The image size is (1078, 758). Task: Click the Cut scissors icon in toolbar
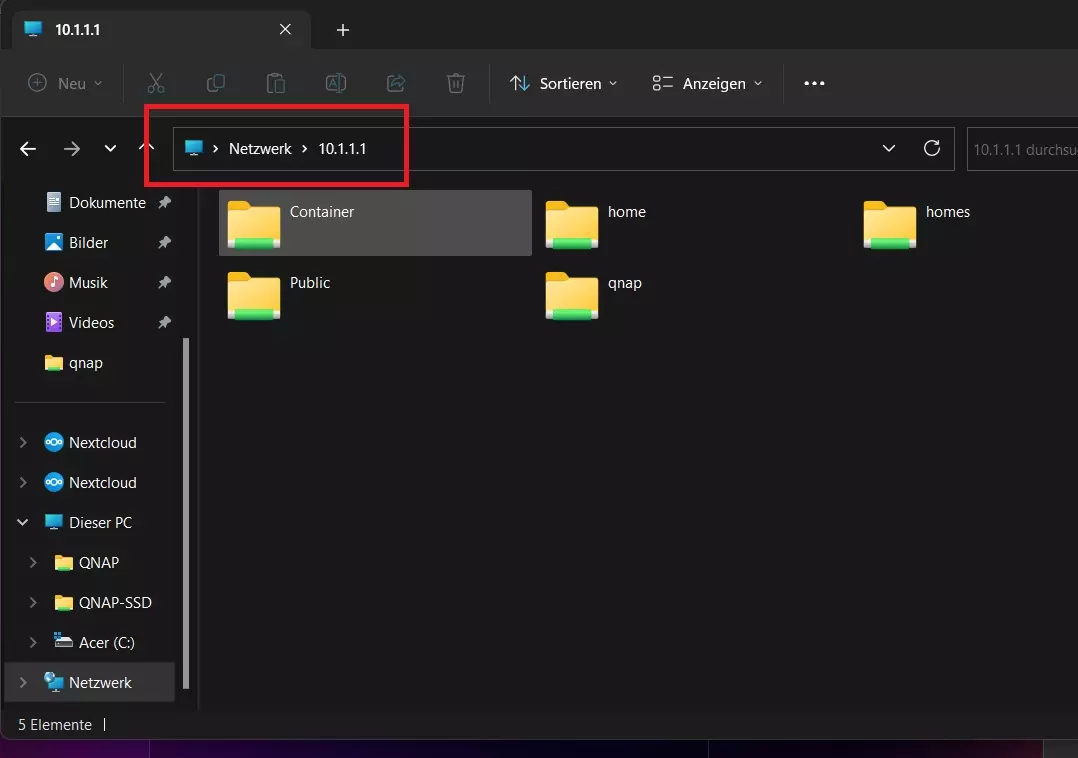pyautogui.click(x=156, y=84)
